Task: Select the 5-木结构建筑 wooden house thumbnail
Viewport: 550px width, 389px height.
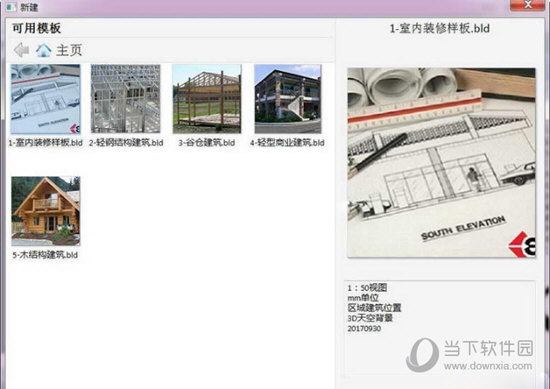Action: click(x=46, y=211)
